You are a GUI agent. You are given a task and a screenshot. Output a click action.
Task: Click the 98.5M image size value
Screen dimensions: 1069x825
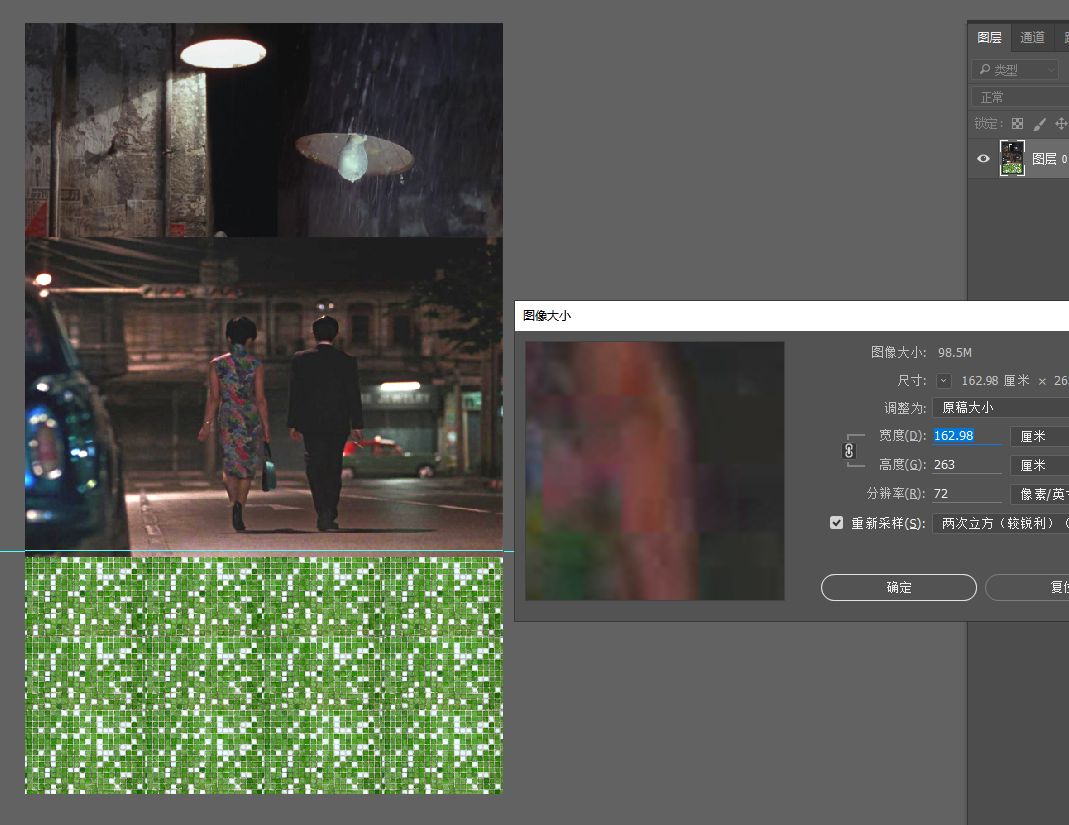tap(954, 352)
